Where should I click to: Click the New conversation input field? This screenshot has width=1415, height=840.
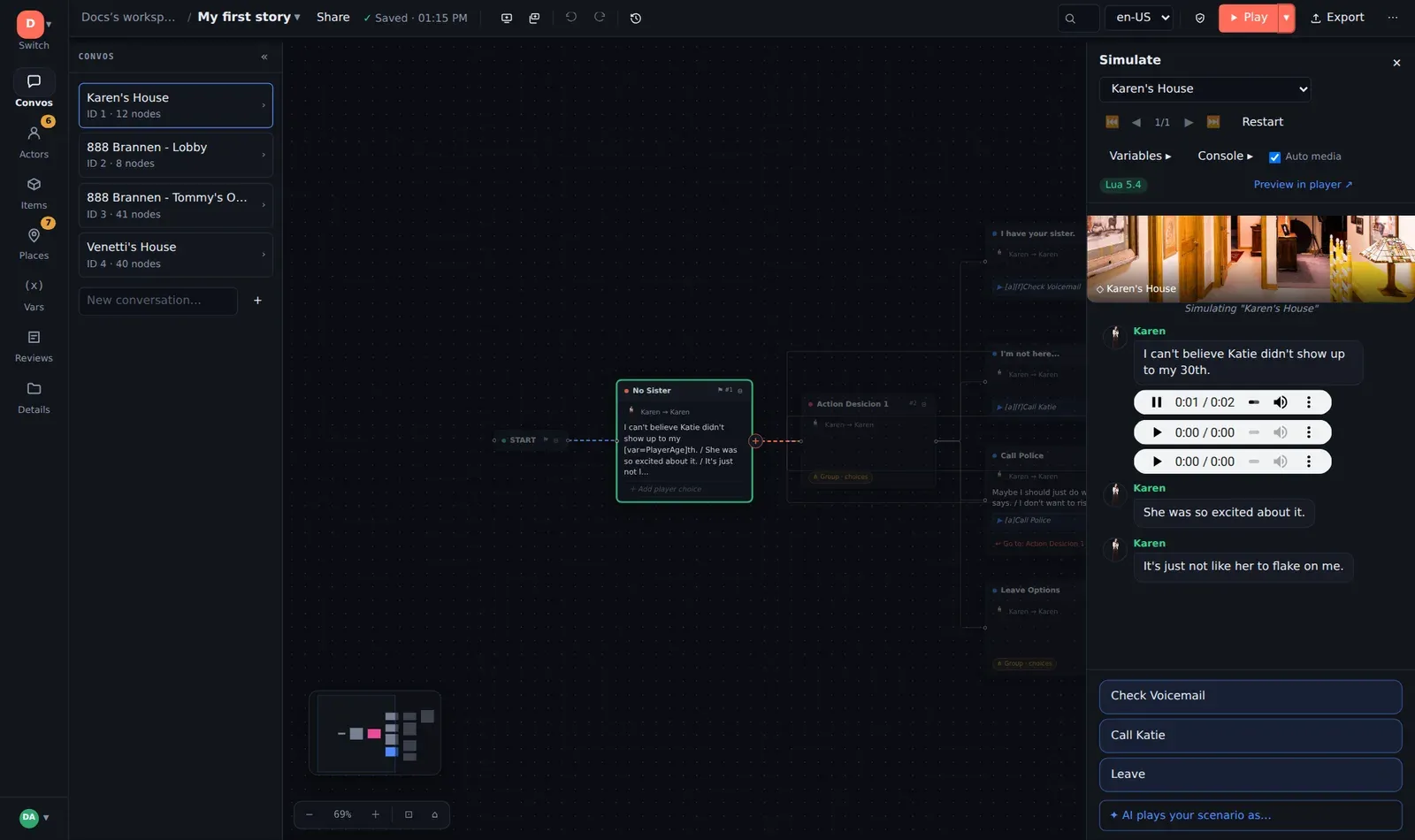pyautogui.click(x=158, y=301)
